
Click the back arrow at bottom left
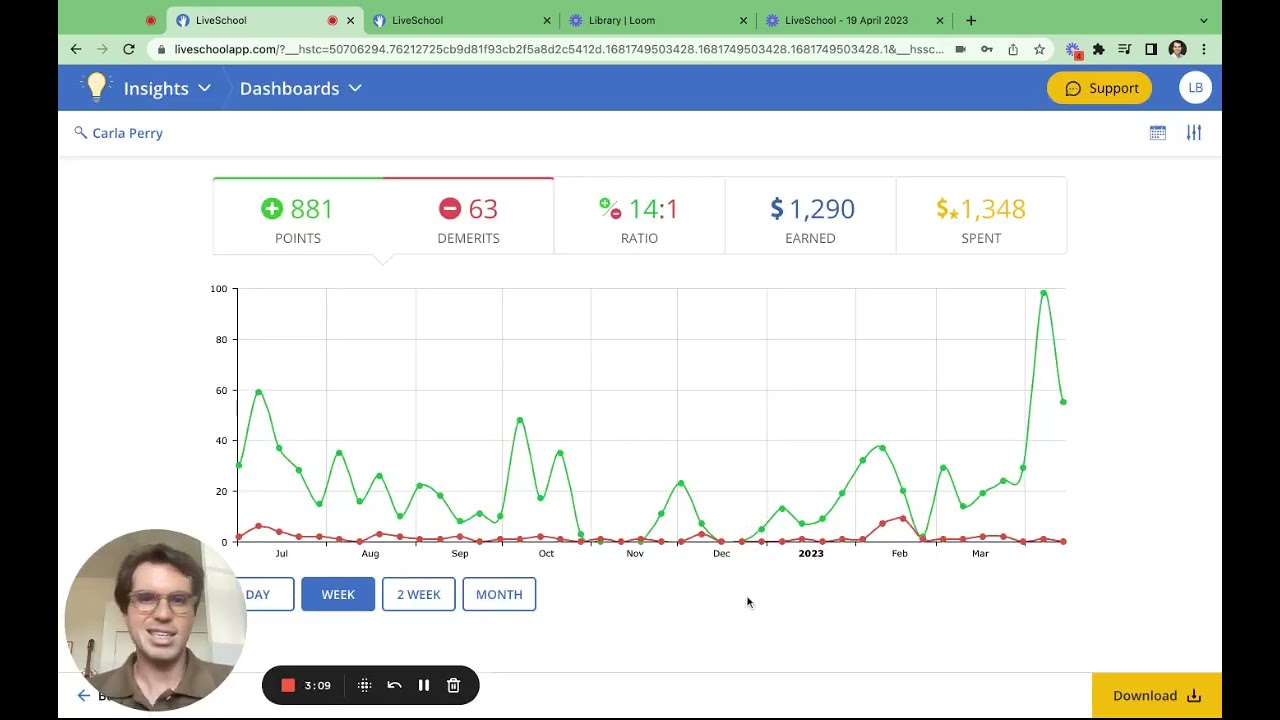click(84, 696)
